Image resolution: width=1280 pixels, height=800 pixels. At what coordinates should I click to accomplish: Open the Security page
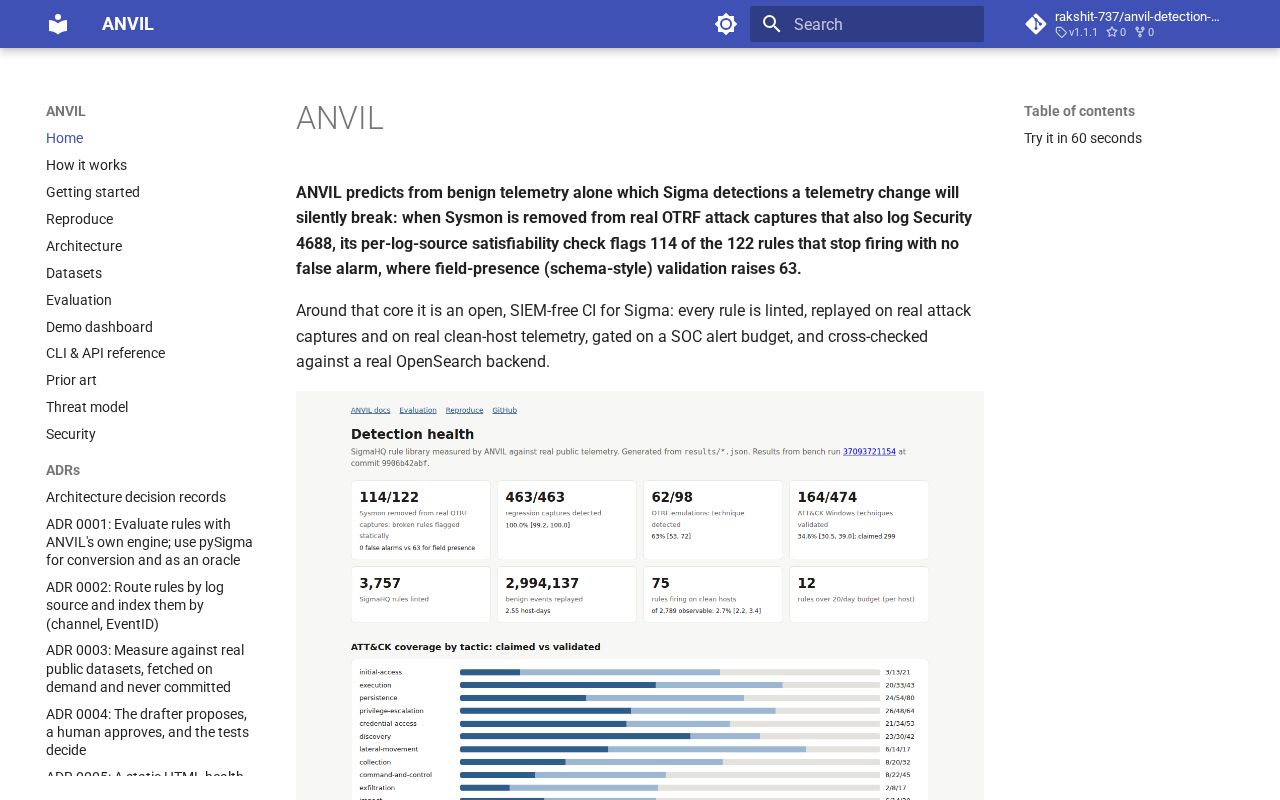click(x=71, y=434)
